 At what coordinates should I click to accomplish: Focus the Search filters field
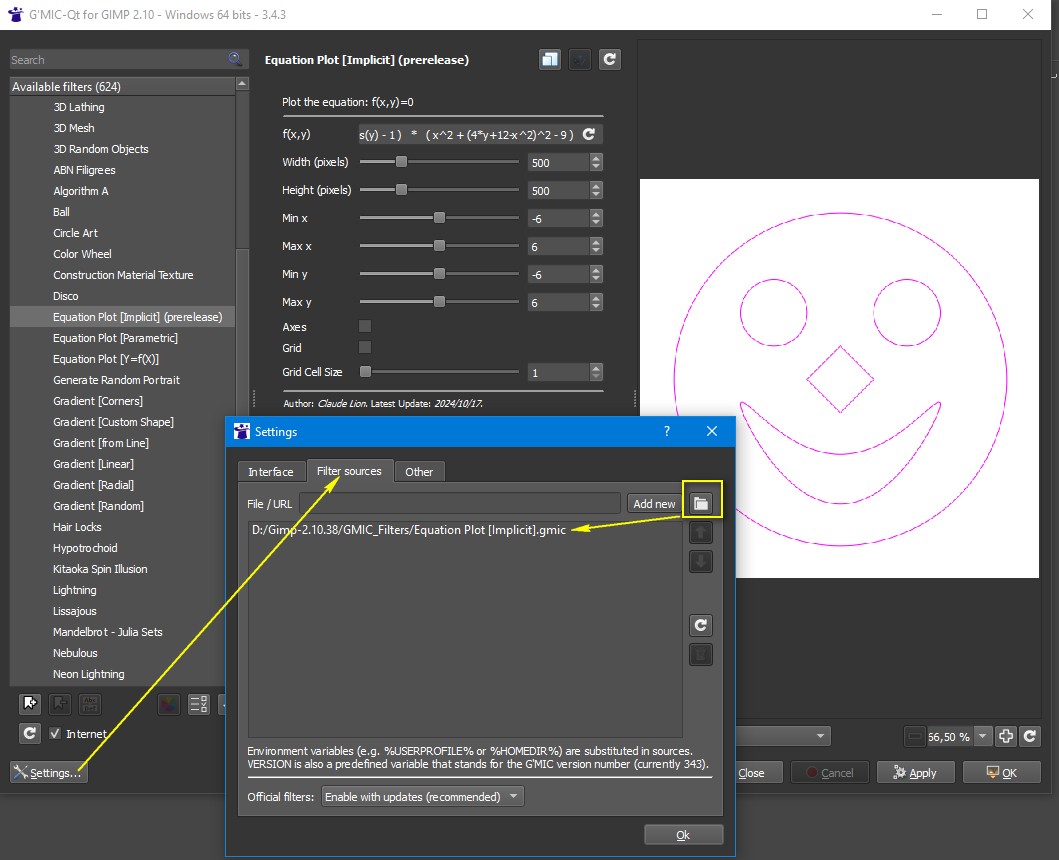118,59
